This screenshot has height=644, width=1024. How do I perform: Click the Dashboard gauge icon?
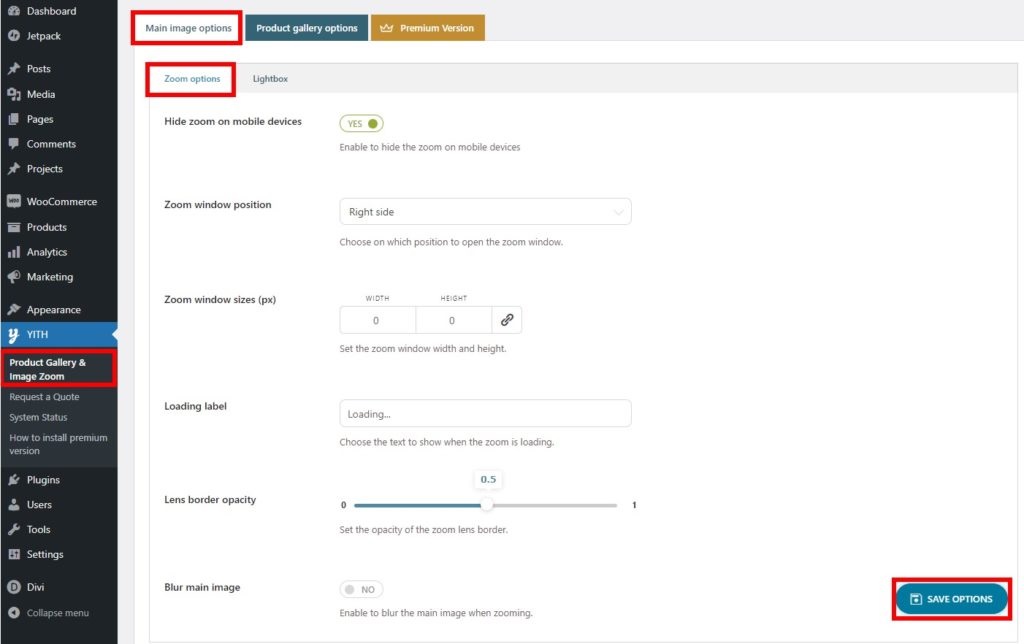[14, 11]
